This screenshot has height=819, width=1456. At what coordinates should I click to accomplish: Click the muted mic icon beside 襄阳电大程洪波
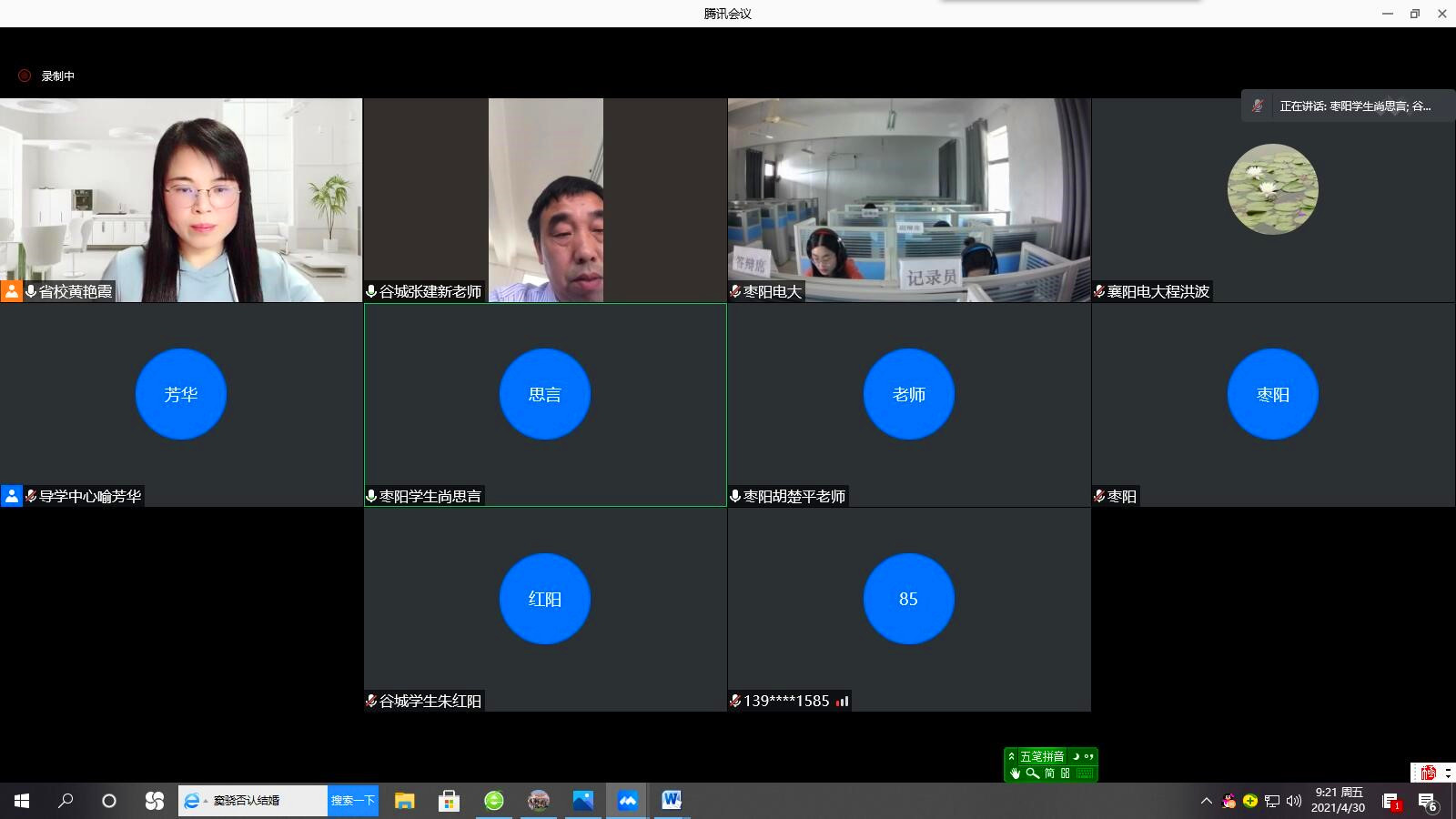click(1099, 291)
